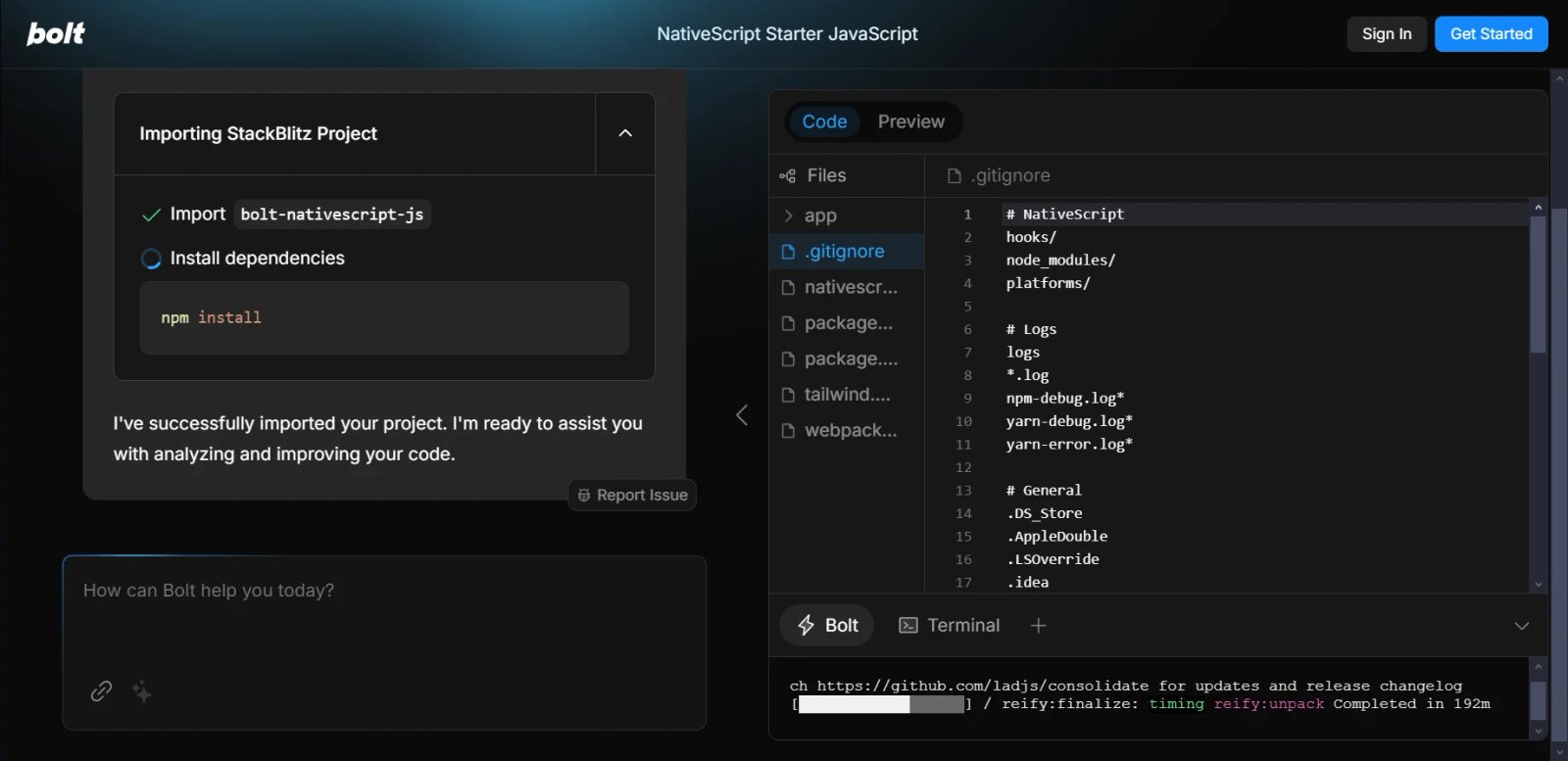Click the terminal output scrollbar
The image size is (1568, 761).
(x=1538, y=701)
